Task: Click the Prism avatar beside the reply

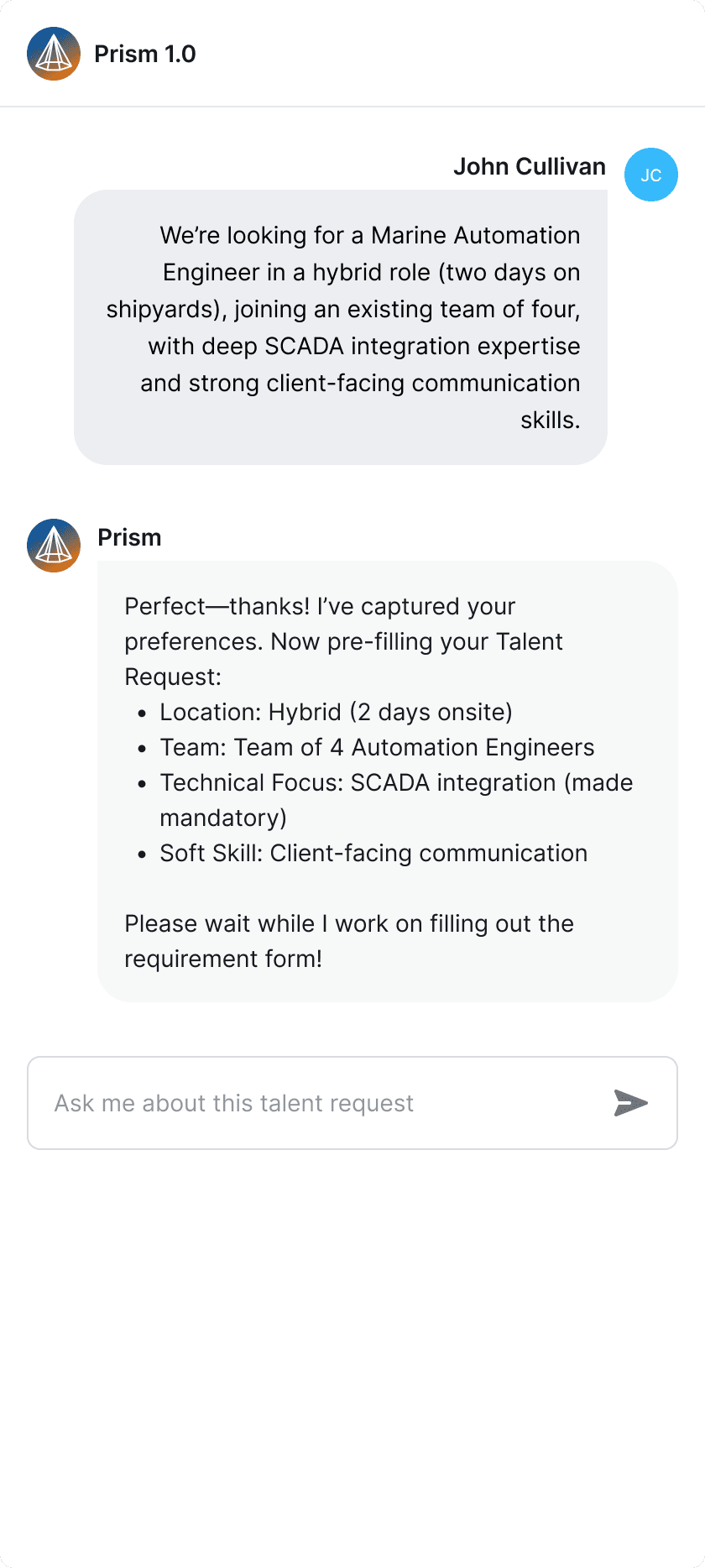Action: click(x=54, y=546)
